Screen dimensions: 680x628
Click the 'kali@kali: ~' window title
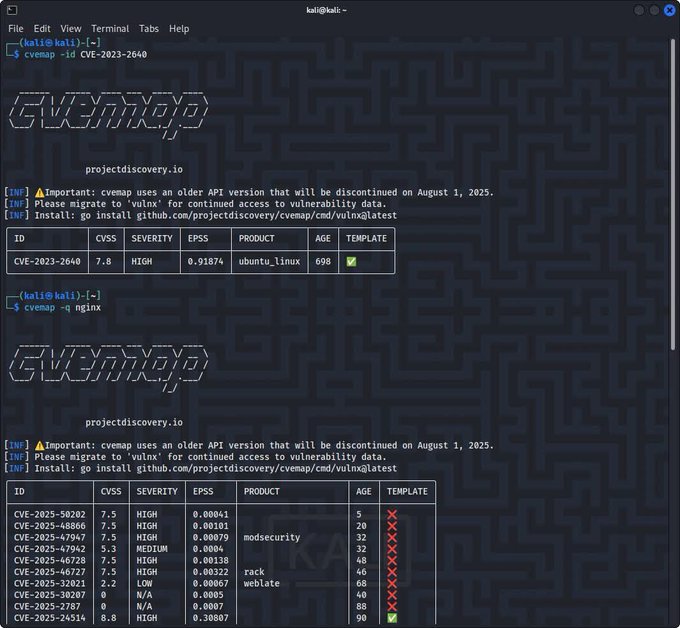(327, 10)
